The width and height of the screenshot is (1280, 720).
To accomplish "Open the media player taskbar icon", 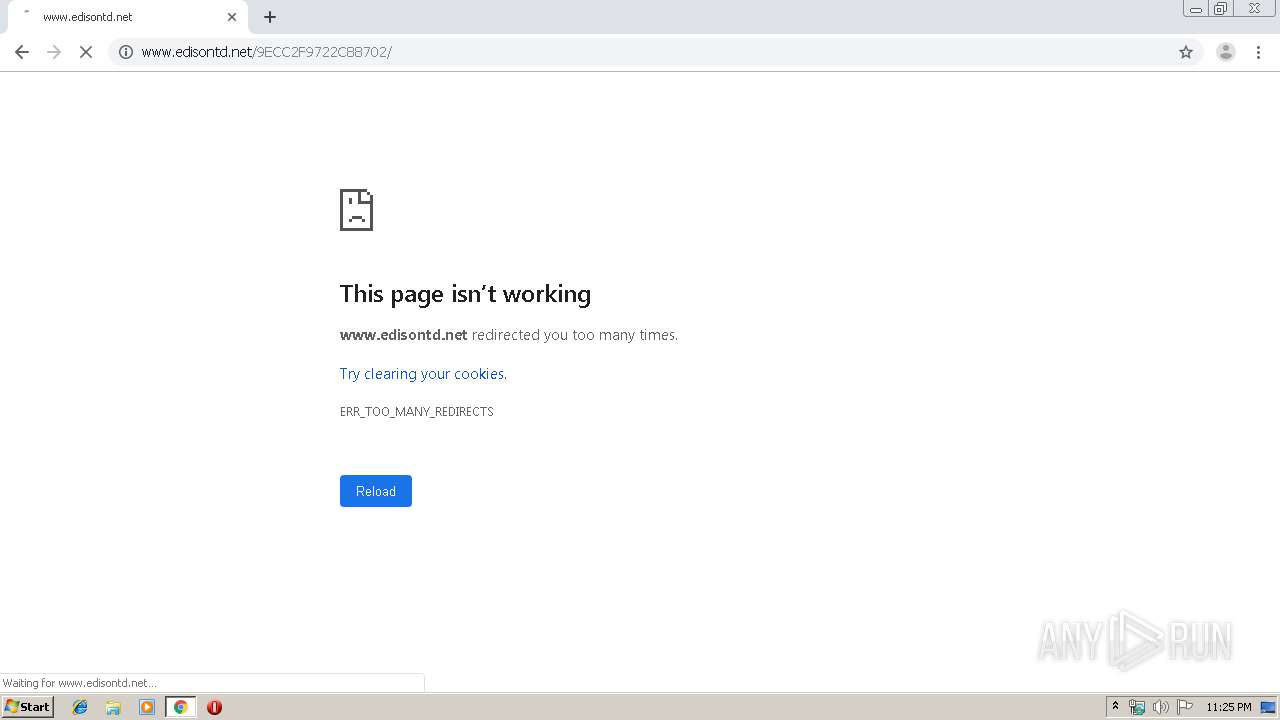I will tap(147, 707).
